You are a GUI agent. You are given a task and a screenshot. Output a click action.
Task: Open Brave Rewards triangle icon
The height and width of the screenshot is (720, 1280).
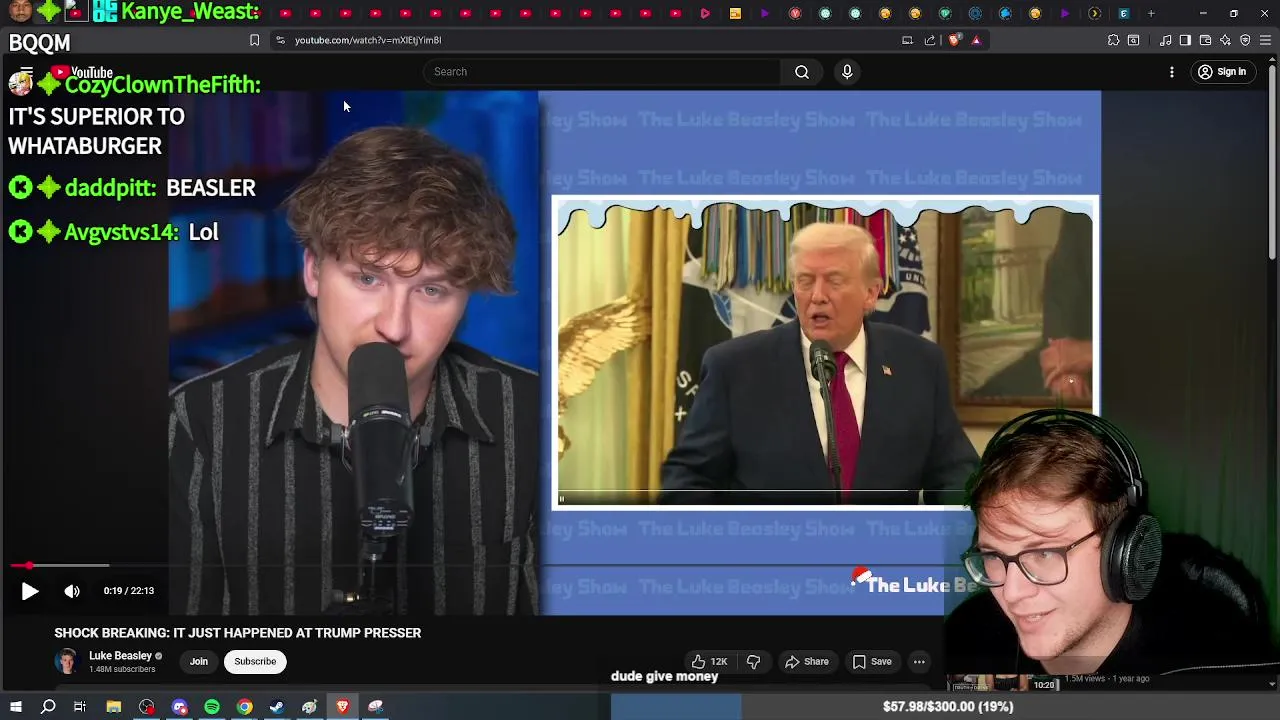point(976,40)
